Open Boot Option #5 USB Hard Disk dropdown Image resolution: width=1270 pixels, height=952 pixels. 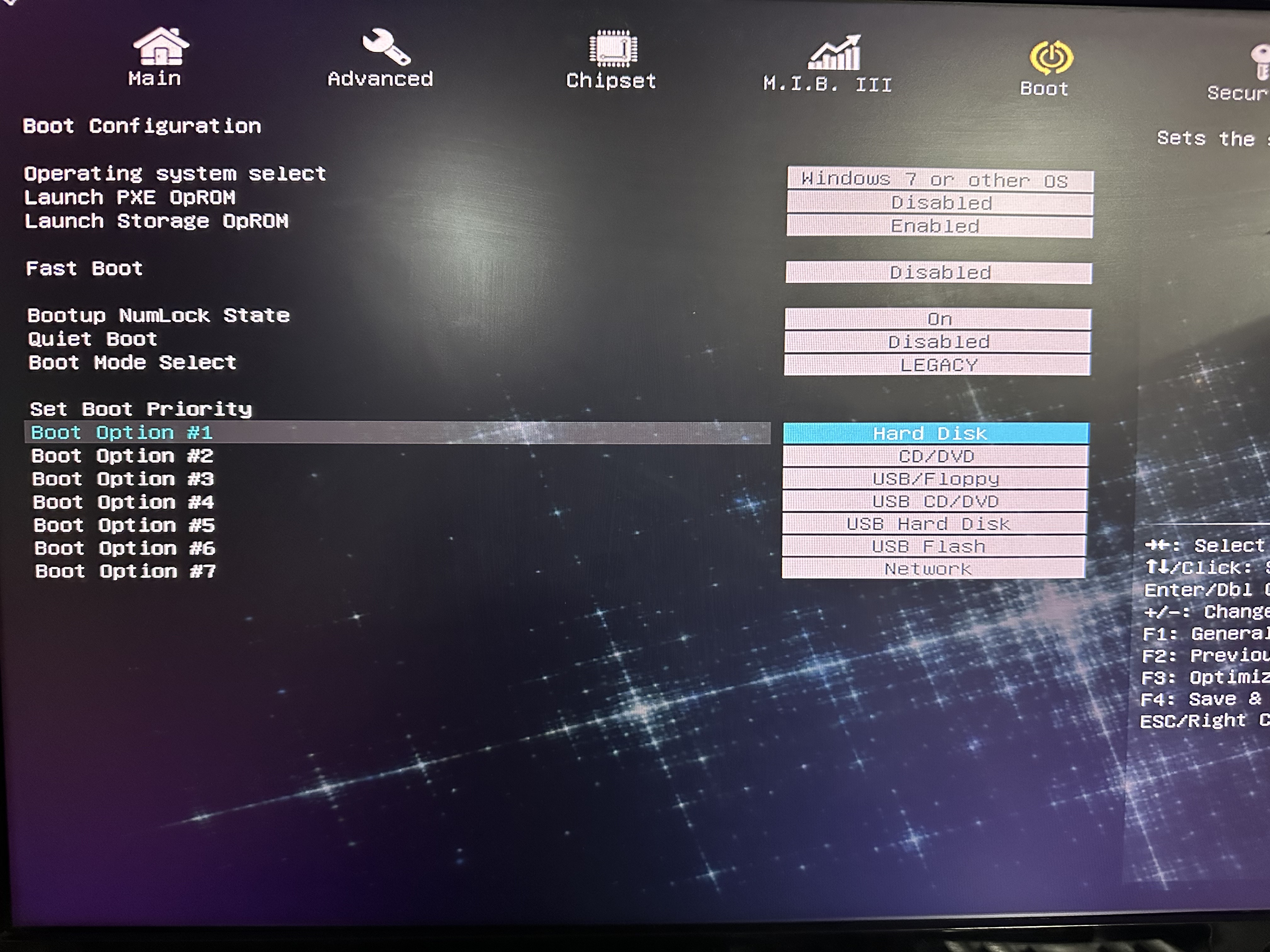pos(935,524)
